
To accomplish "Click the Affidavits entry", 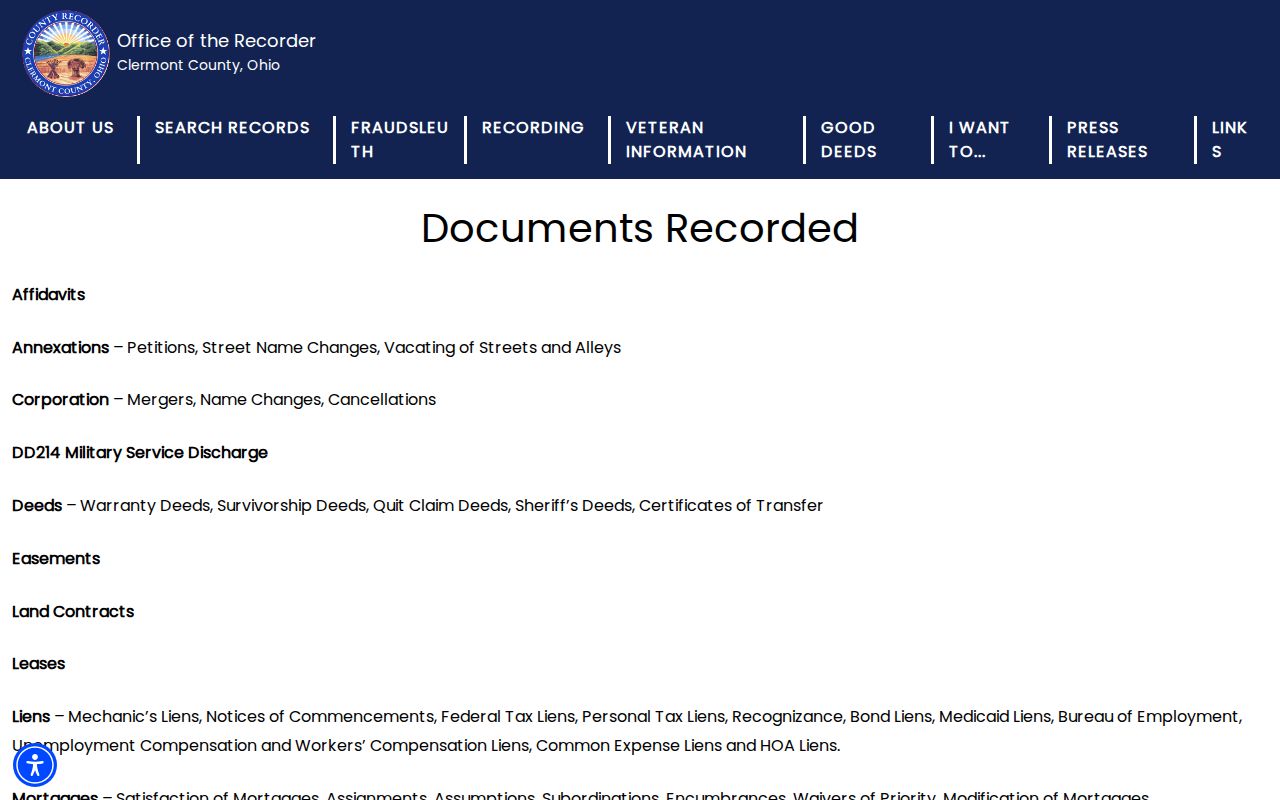I will tap(49, 295).
